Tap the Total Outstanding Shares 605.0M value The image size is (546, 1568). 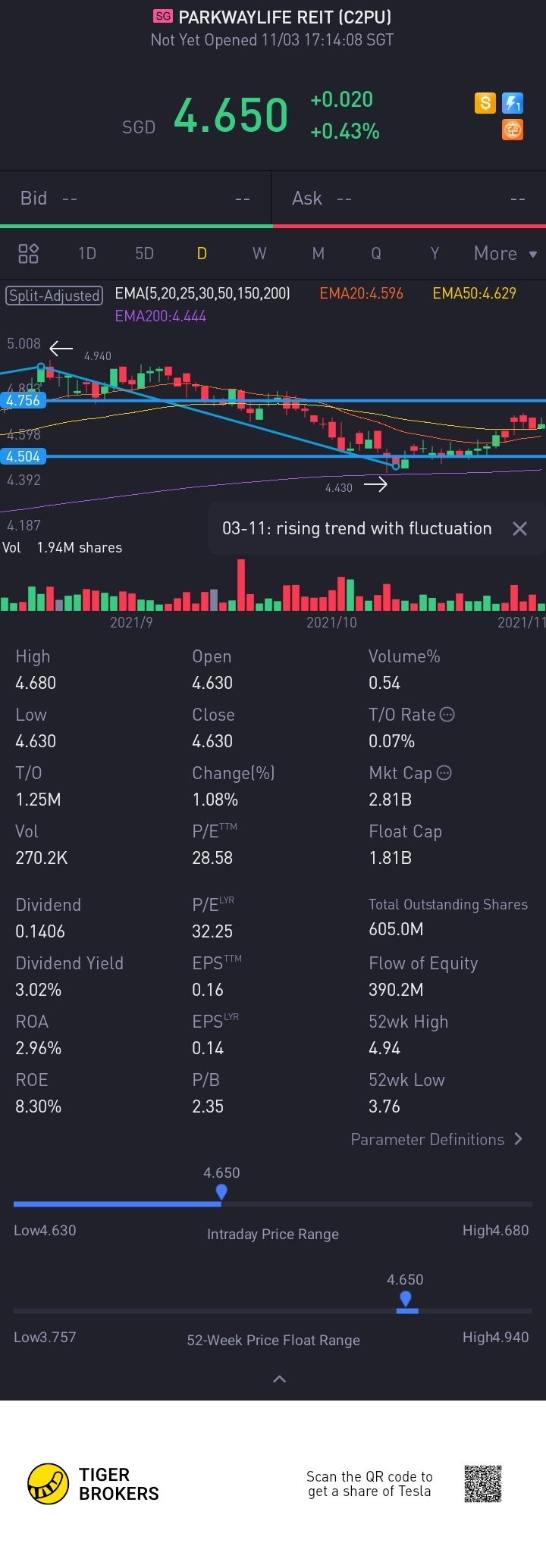396,929
